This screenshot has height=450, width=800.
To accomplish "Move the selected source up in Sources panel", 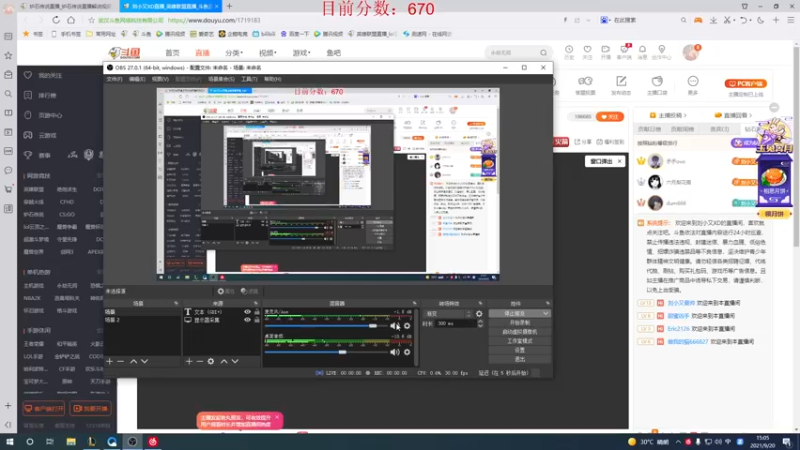I will 223,361.
